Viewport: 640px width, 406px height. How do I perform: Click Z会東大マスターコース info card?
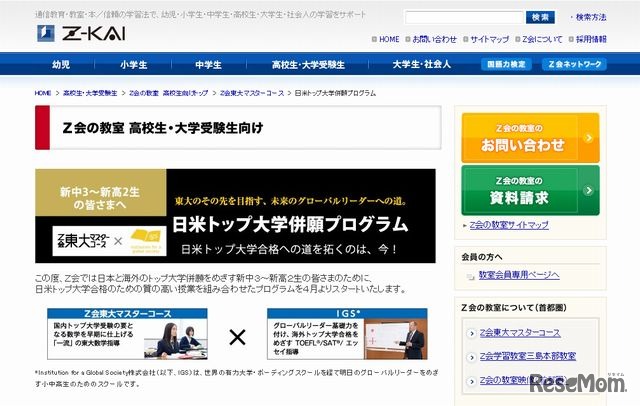tap(127, 334)
